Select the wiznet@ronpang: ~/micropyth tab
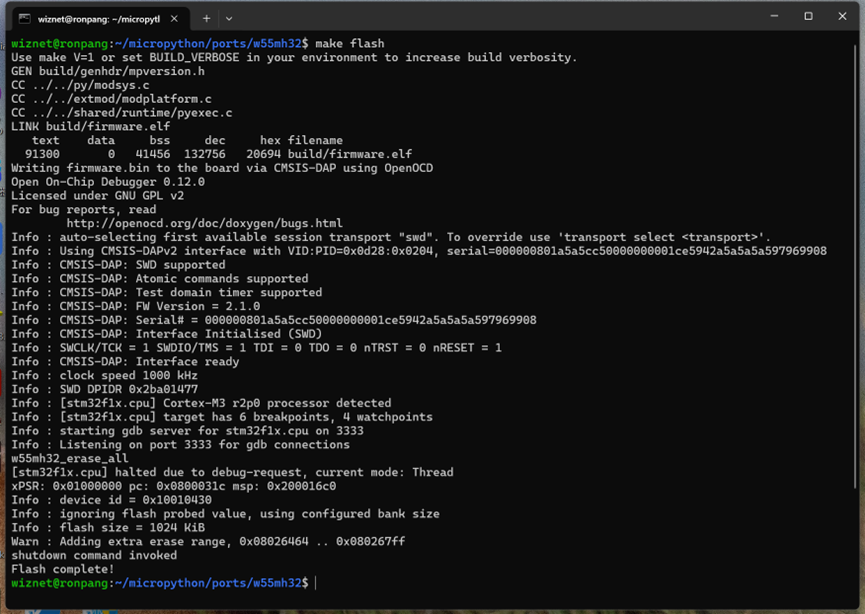Viewport: 865px width, 614px height. tap(98, 18)
